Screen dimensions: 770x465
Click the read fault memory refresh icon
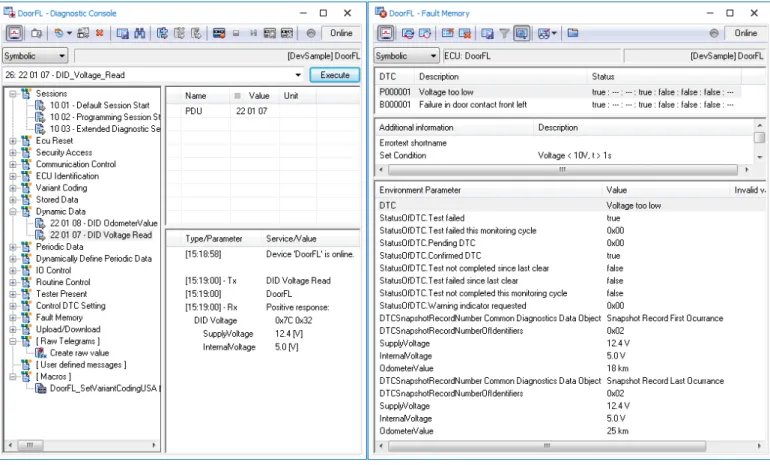[408, 33]
